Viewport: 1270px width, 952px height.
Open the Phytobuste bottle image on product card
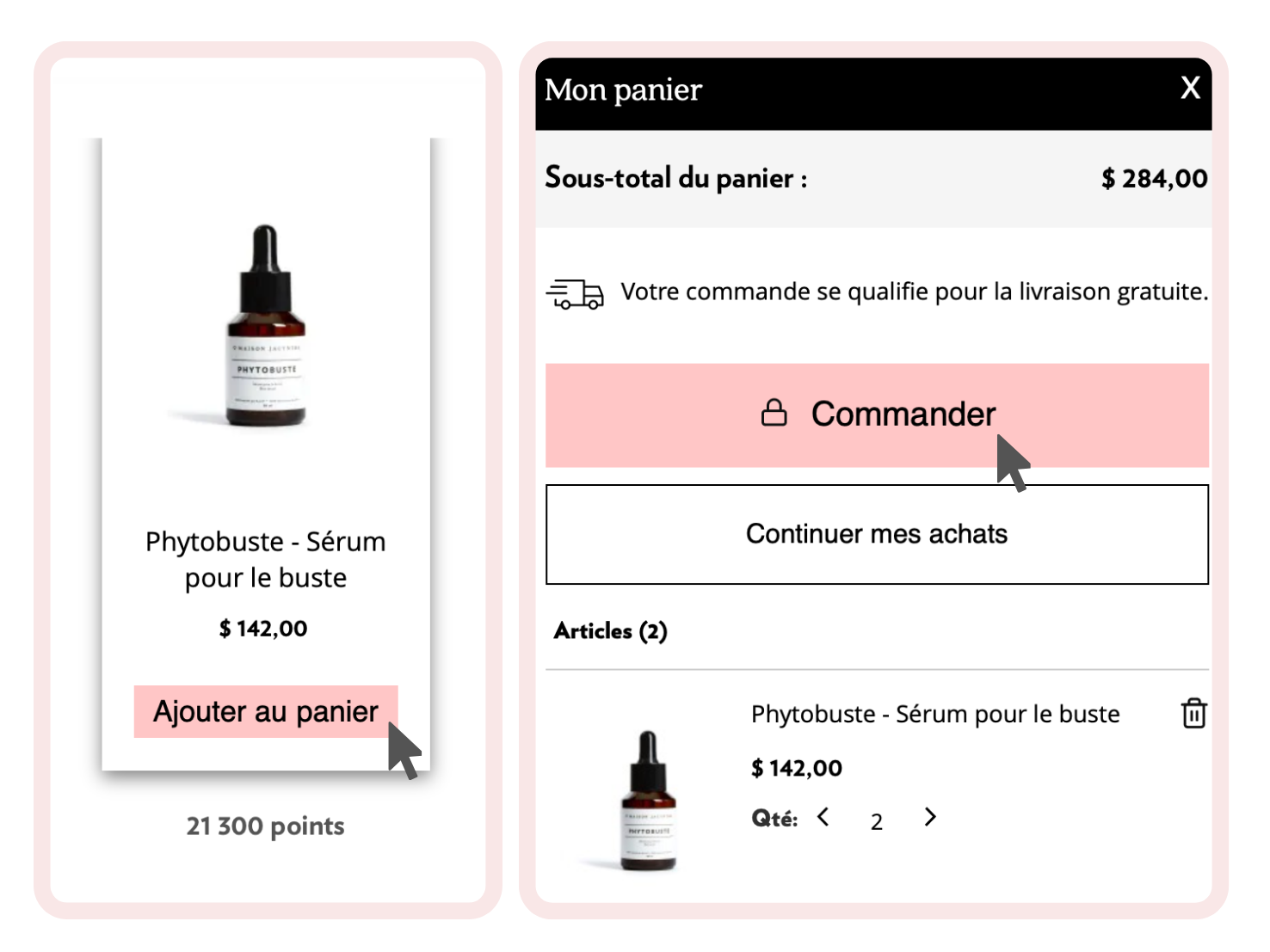coord(266,325)
